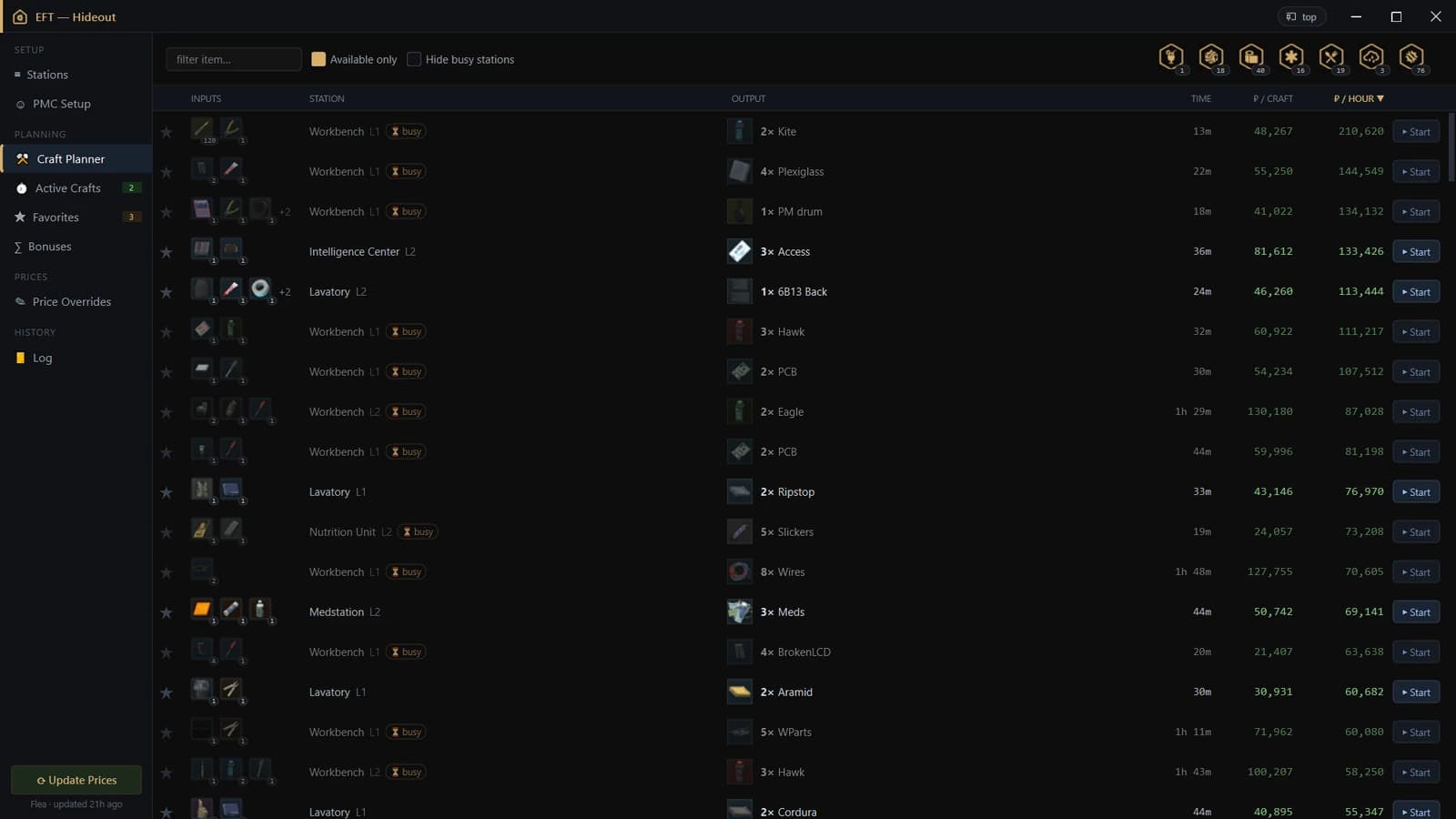
Task: Click first input thumbnail of Kite craft
Action: tap(202, 128)
